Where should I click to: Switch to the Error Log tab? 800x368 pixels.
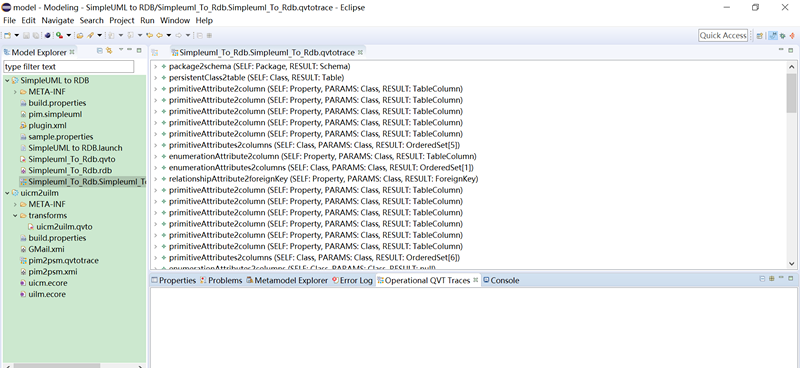click(x=352, y=280)
